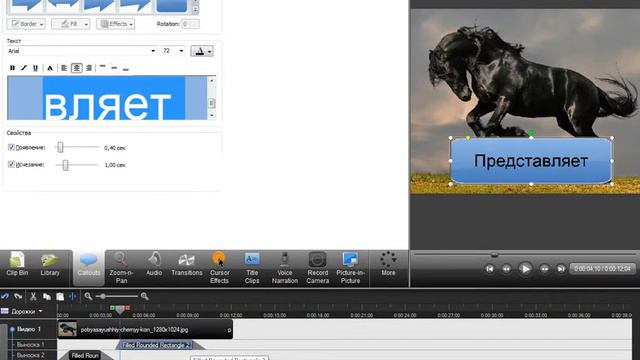The image size is (640, 360).
Task: Set vertical text alignment to top
Action: click(x=103, y=67)
